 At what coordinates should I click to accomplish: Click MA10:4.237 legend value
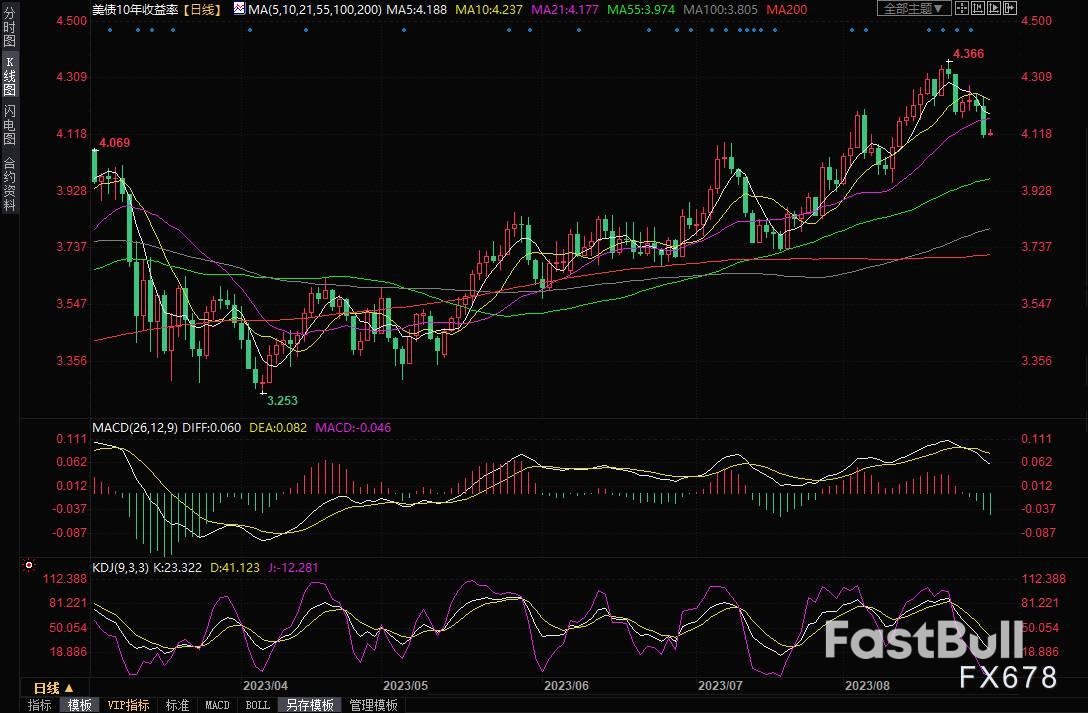[x=489, y=10]
